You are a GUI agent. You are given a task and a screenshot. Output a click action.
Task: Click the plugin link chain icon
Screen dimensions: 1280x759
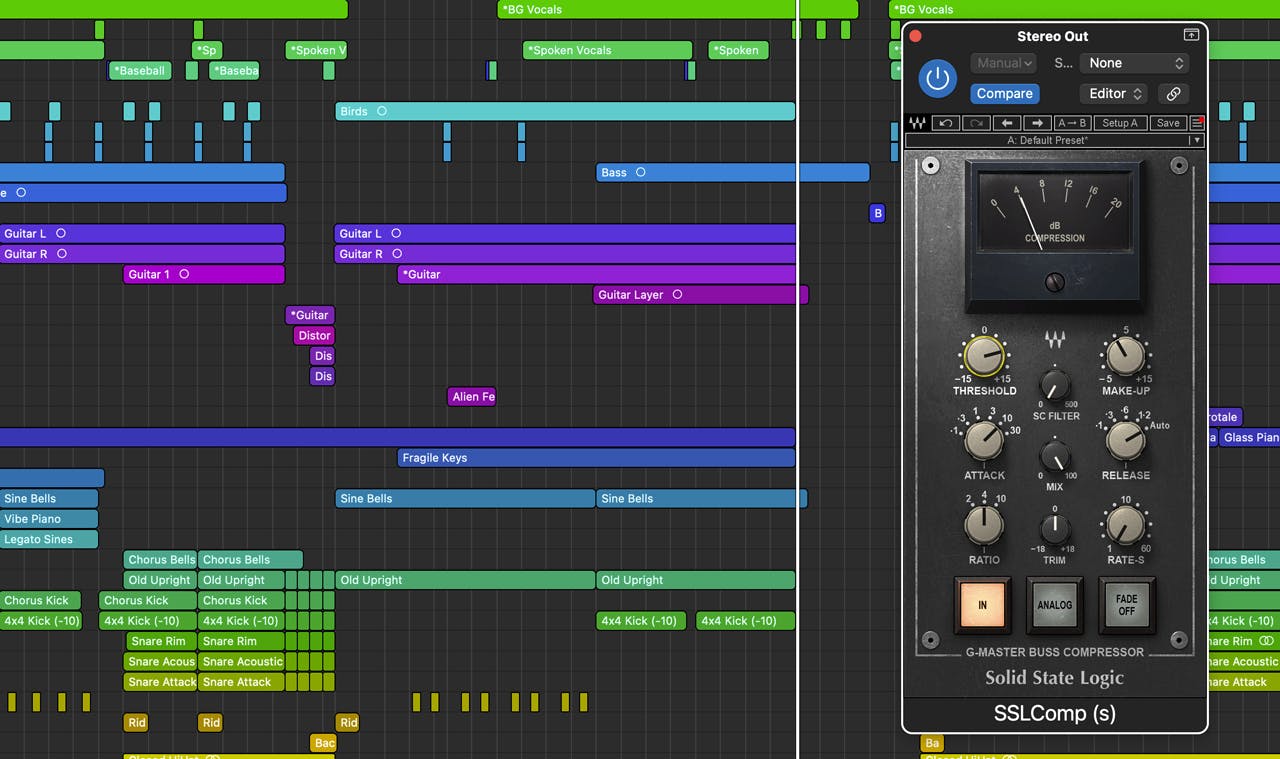pos(1173,93)
